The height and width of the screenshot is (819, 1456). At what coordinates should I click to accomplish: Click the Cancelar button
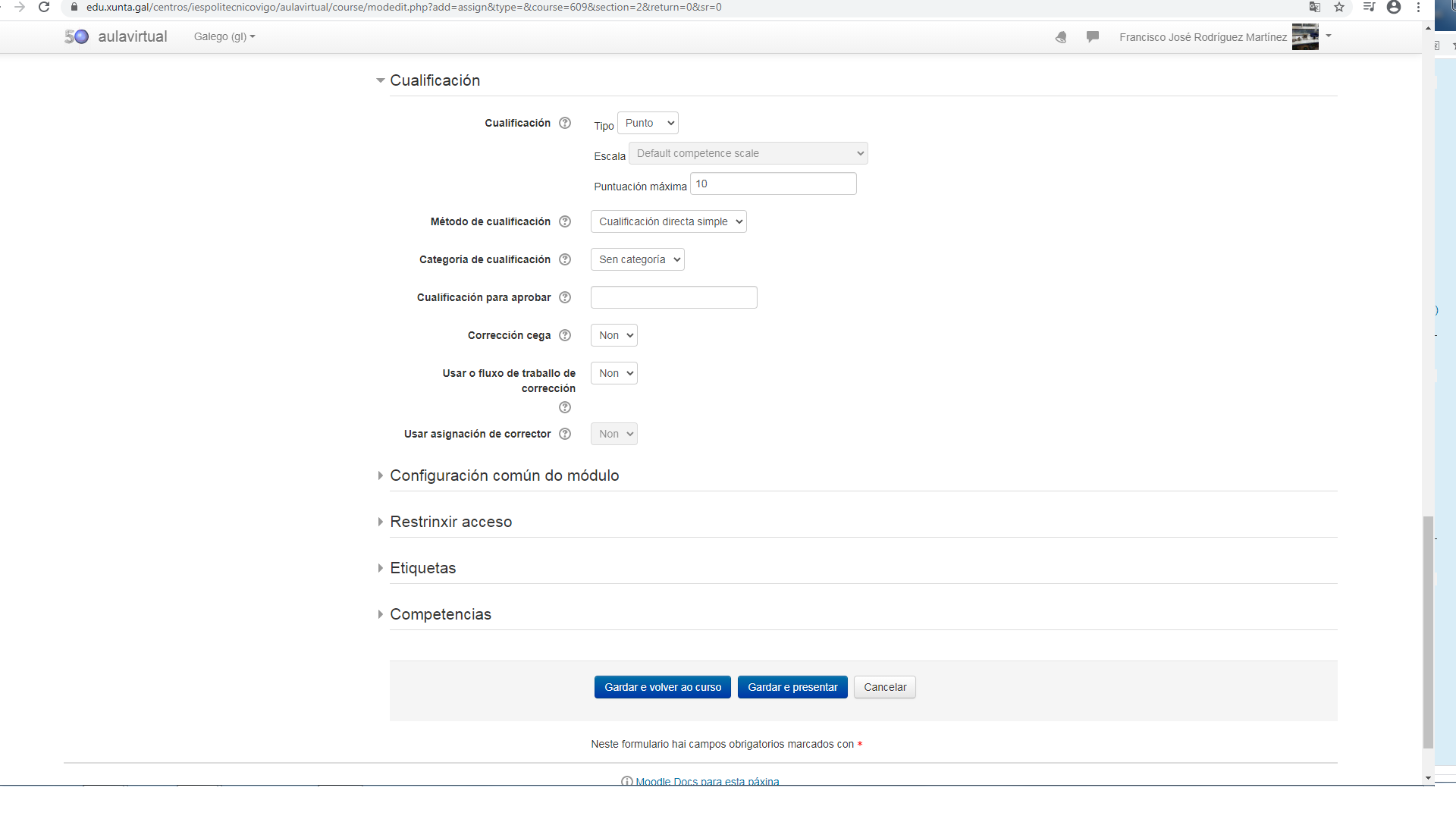(x=885, y=687)
